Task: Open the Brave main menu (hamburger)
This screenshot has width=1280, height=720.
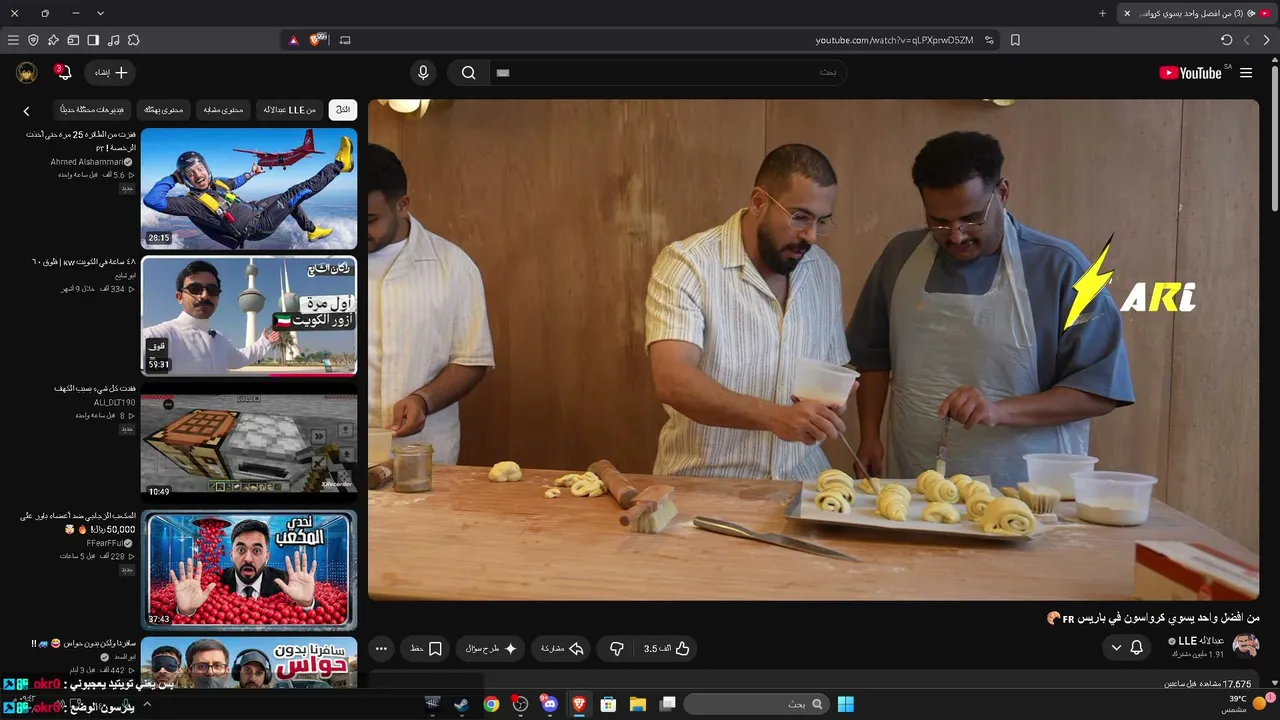Action: [x=13, y=40]
